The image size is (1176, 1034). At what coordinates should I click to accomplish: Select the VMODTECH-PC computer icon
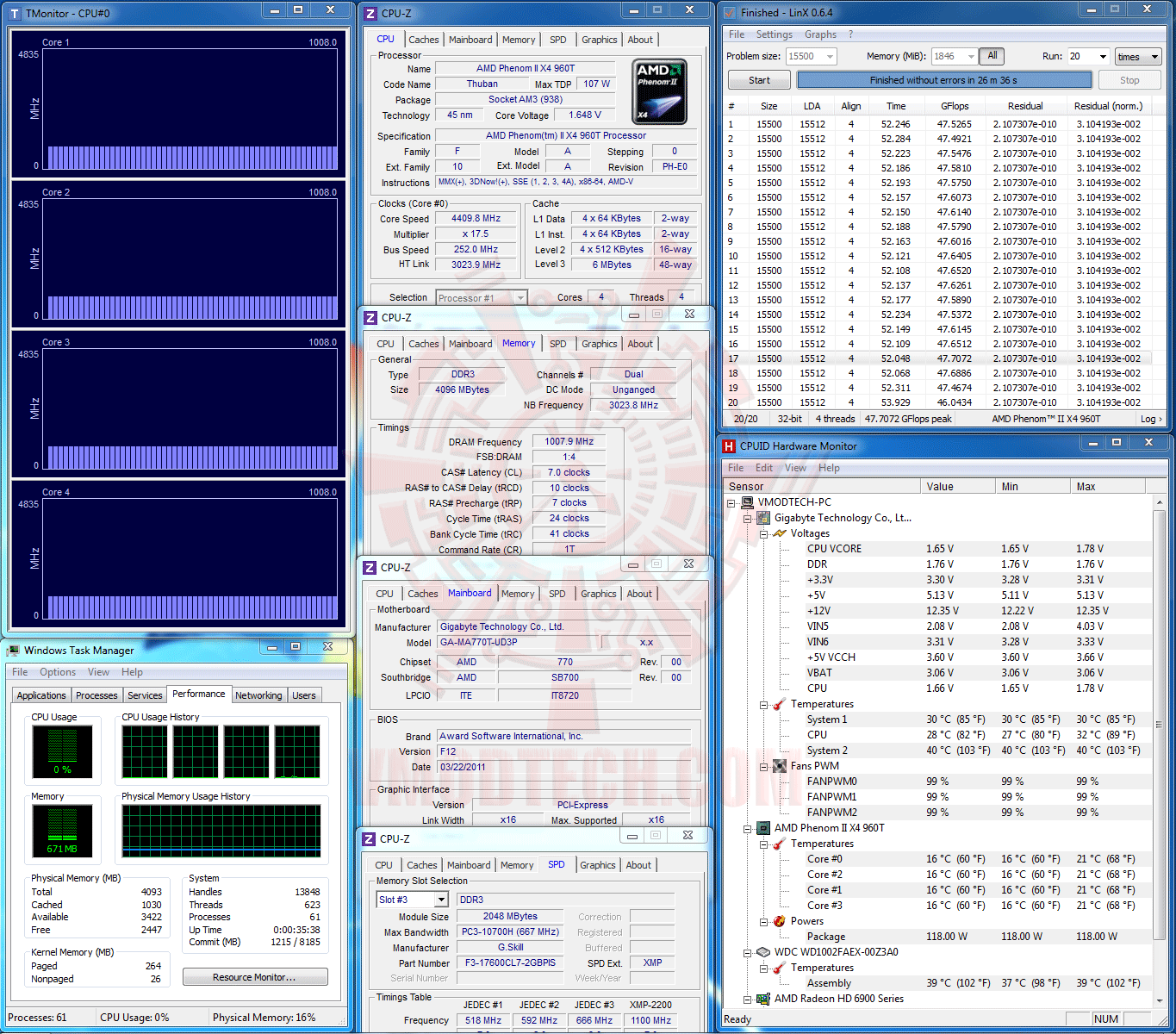pos(747,502)
